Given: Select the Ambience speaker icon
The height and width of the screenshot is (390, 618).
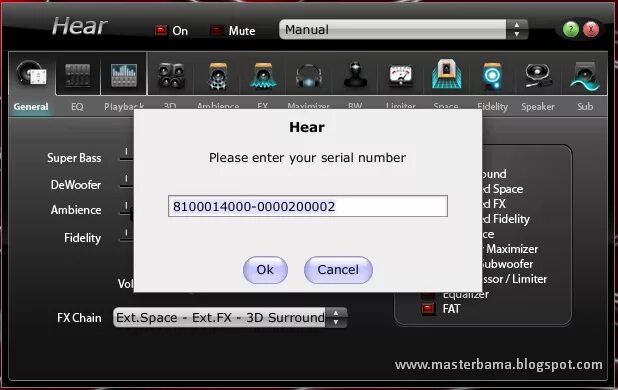Looking at the screenshot, I should tap(218, 75).
